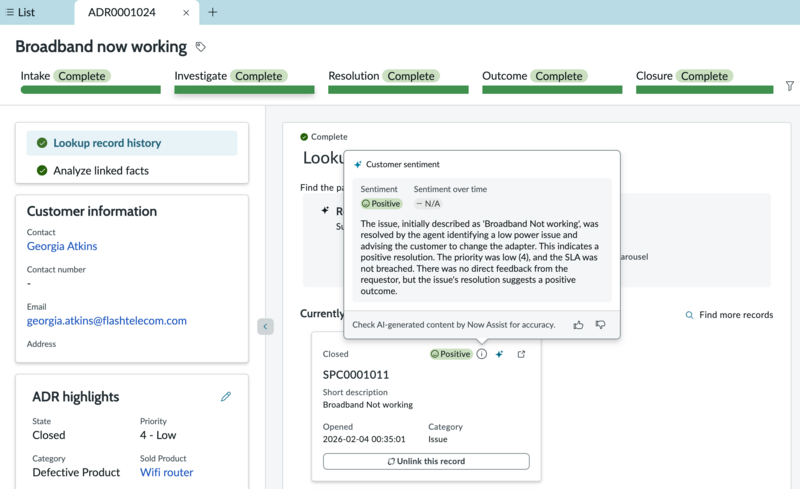Click the Positive badge in sentiment popup
The width and height of the screenshot is (800, 489).
[381, 204]
